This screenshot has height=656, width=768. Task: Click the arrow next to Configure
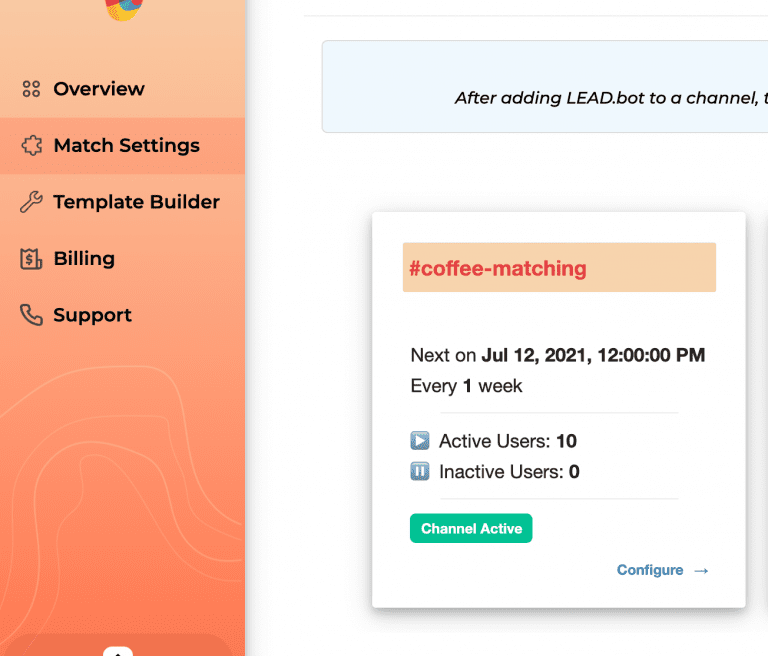pos(701,571)
